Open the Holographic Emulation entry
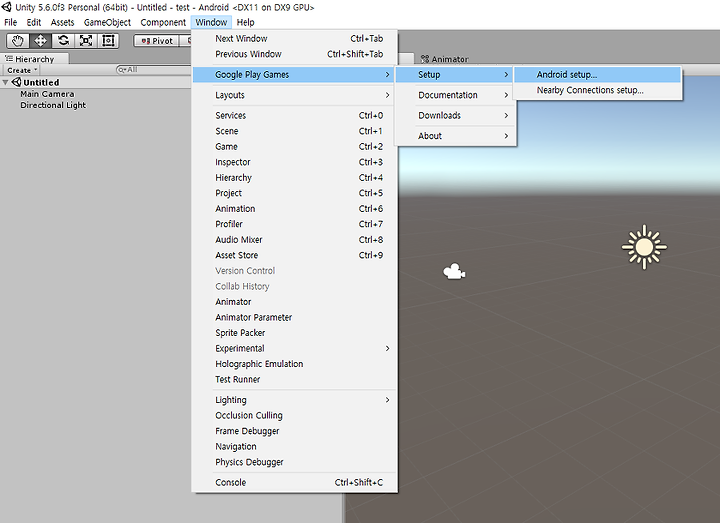This screenshot has height=523, width=720. [x=294, y=364]
